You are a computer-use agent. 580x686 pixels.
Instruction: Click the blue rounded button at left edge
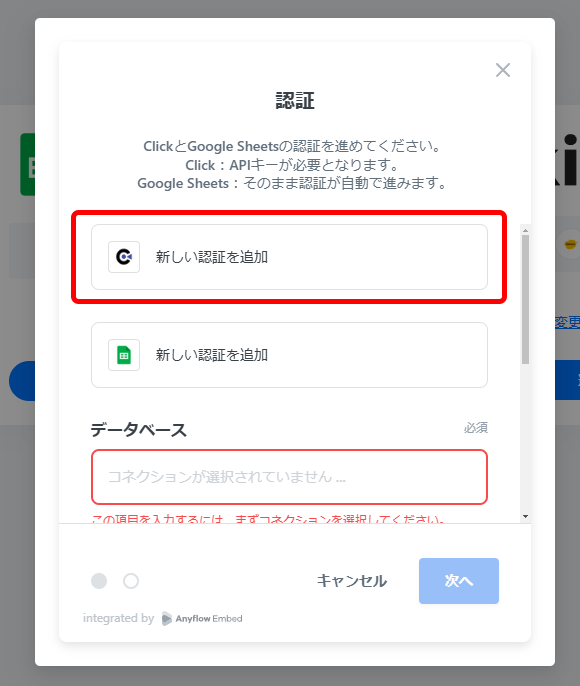coord(22,381)
